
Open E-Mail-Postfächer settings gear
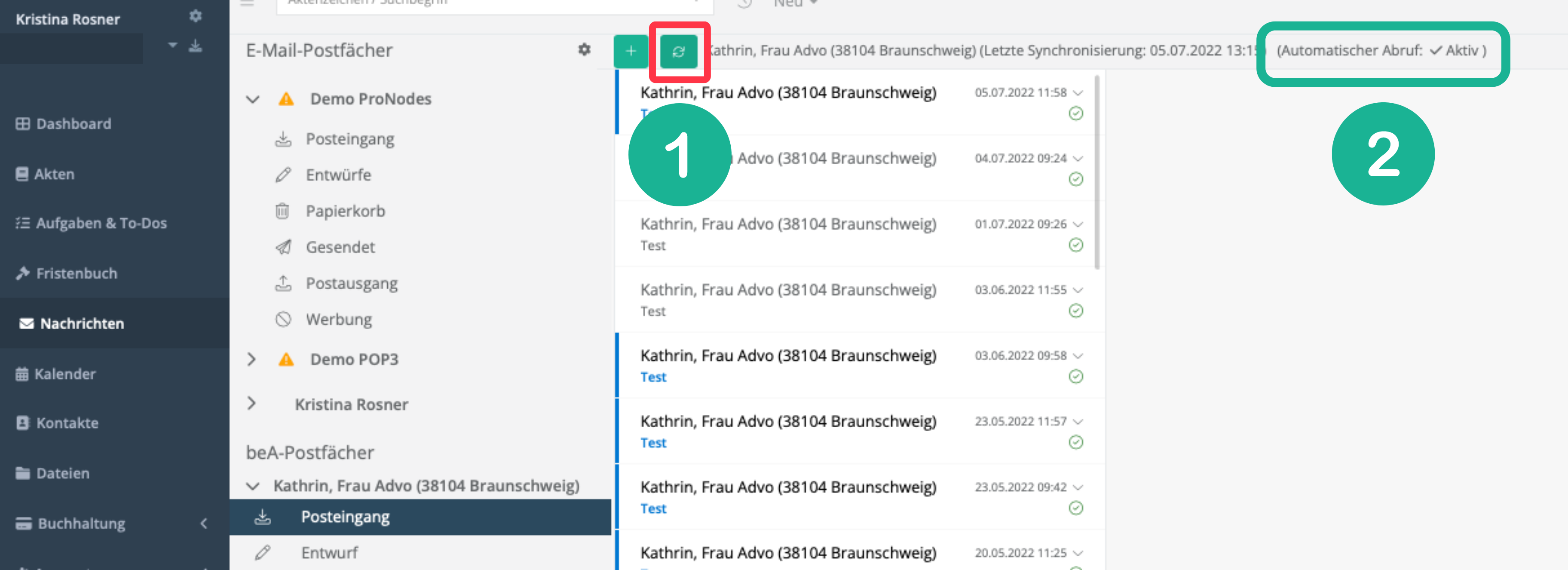coord(584,49)
